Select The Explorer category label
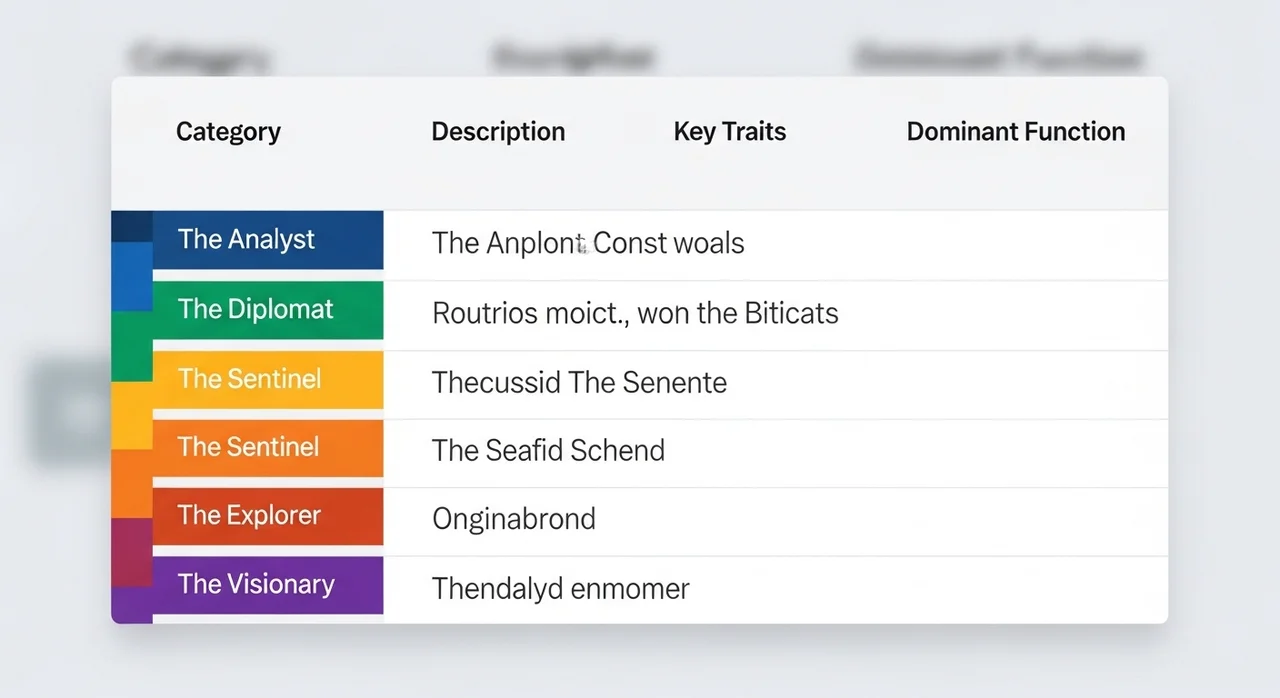Viewport: 1280px width, 698px height. coord(250,516)
